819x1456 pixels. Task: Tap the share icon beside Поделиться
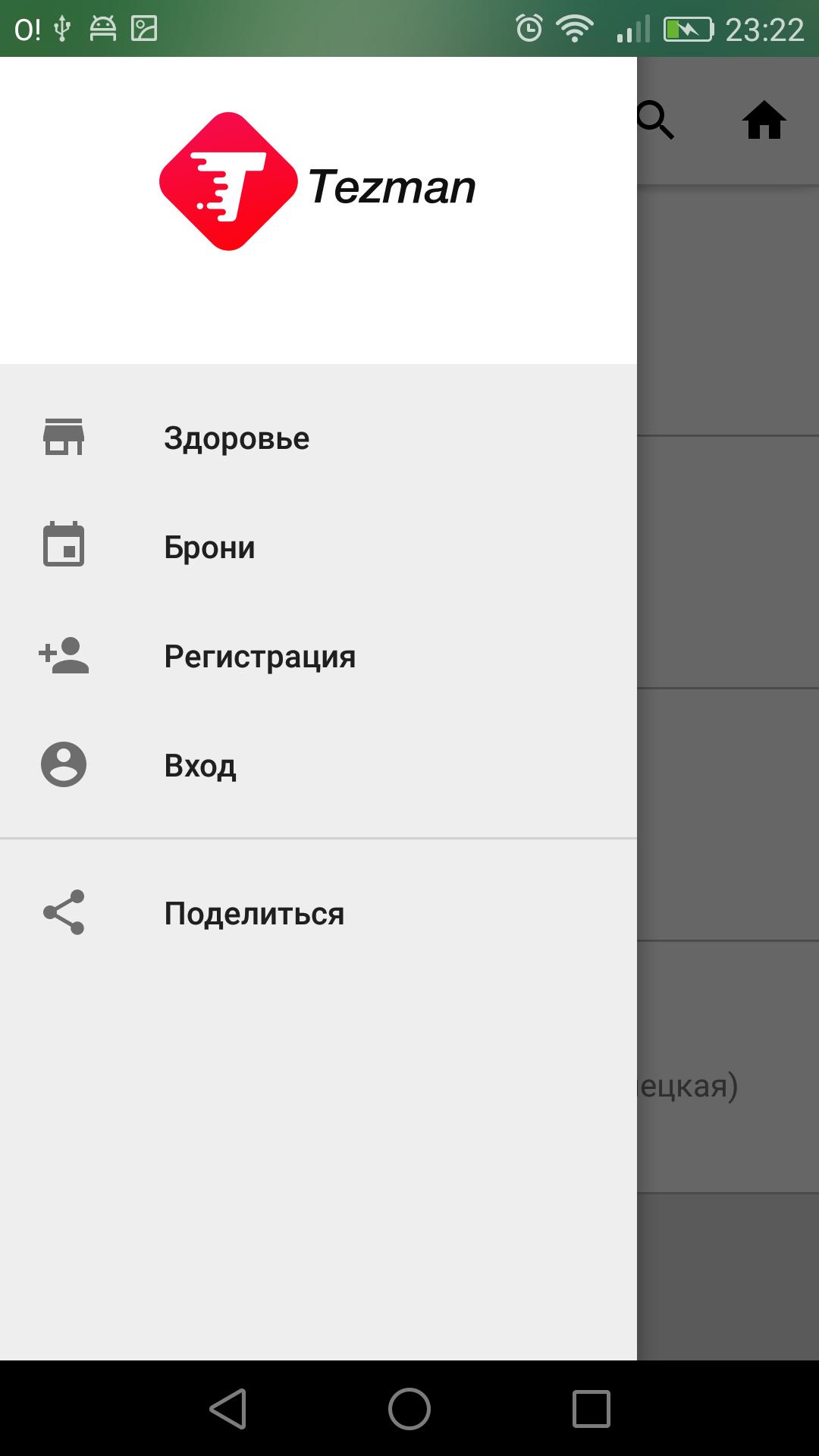64,912
